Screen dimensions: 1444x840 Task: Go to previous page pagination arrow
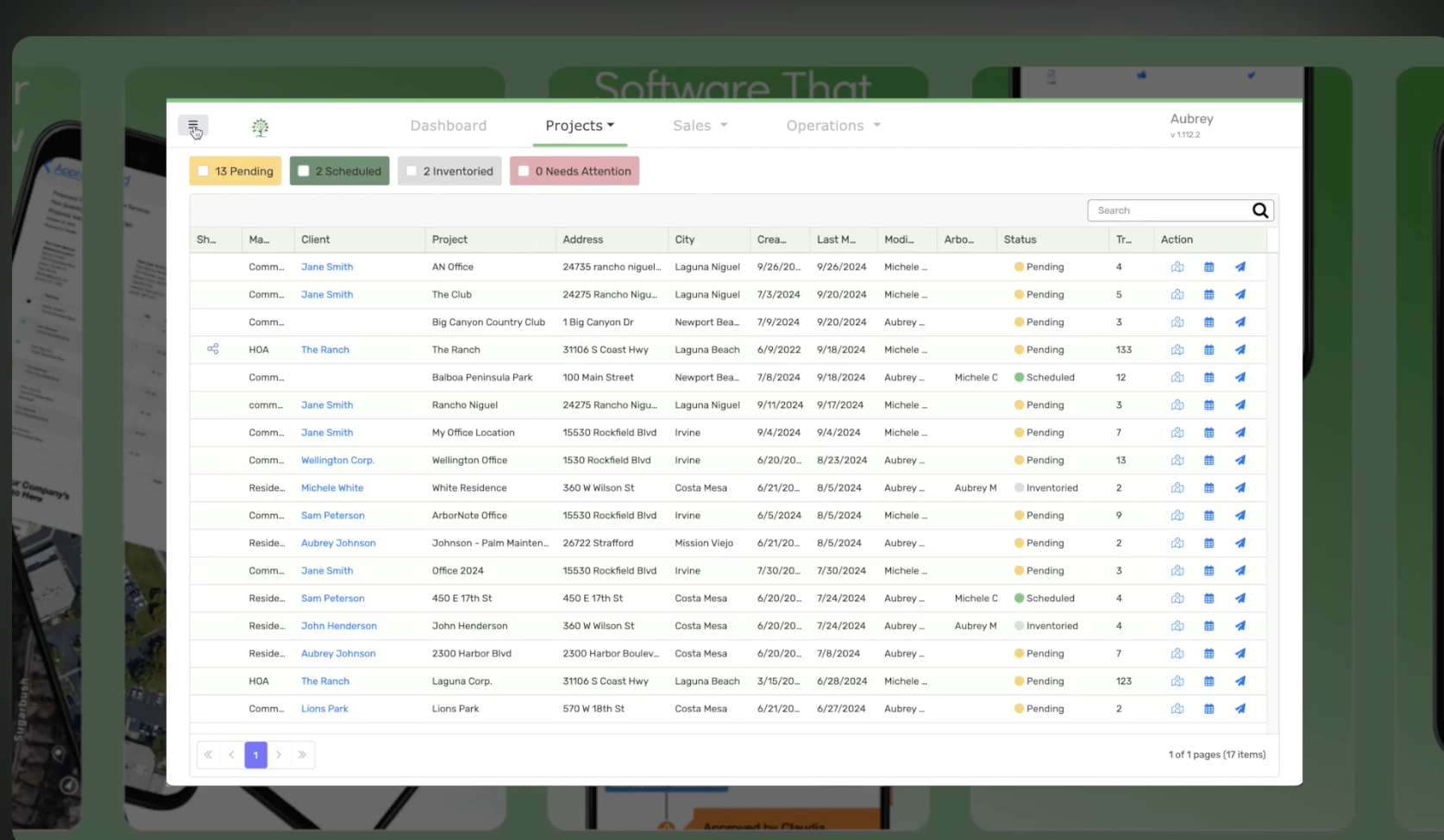[231, 755]
